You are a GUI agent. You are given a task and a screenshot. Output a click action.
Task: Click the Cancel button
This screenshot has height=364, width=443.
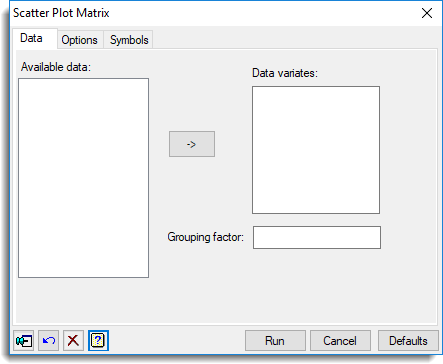(x=340, y=341)
